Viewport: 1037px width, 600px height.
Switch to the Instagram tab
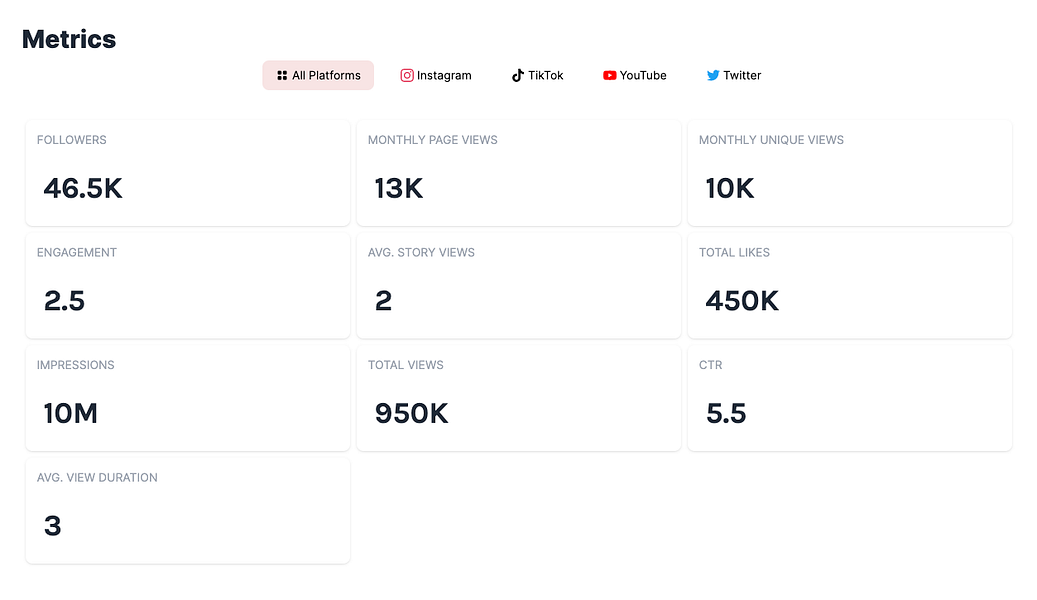(x=436, y=75)
